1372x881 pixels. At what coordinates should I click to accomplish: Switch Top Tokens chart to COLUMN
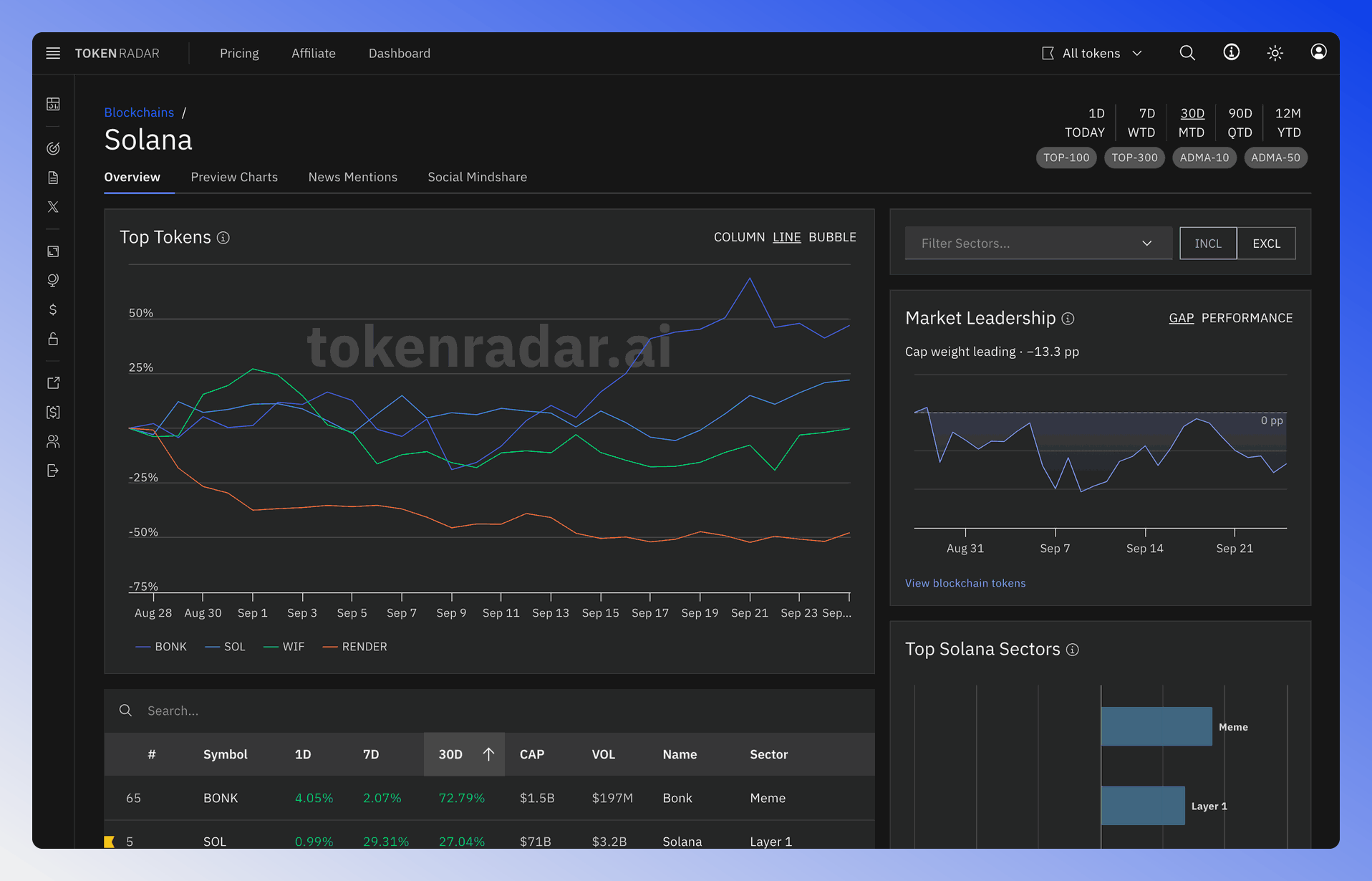point(739,237)
